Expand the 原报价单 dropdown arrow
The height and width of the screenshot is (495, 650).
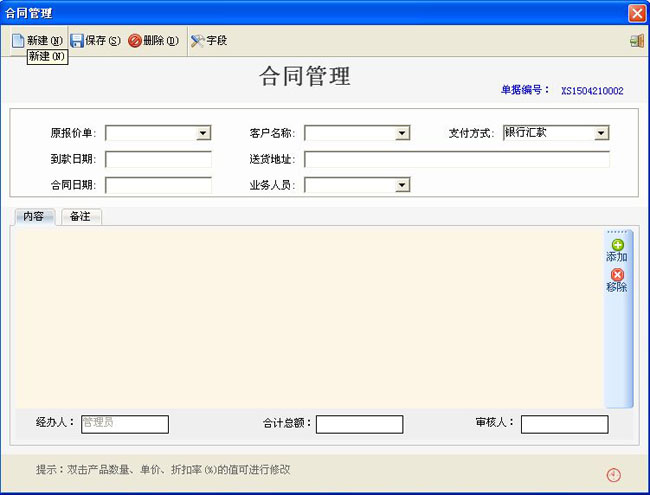click(203, 133)
